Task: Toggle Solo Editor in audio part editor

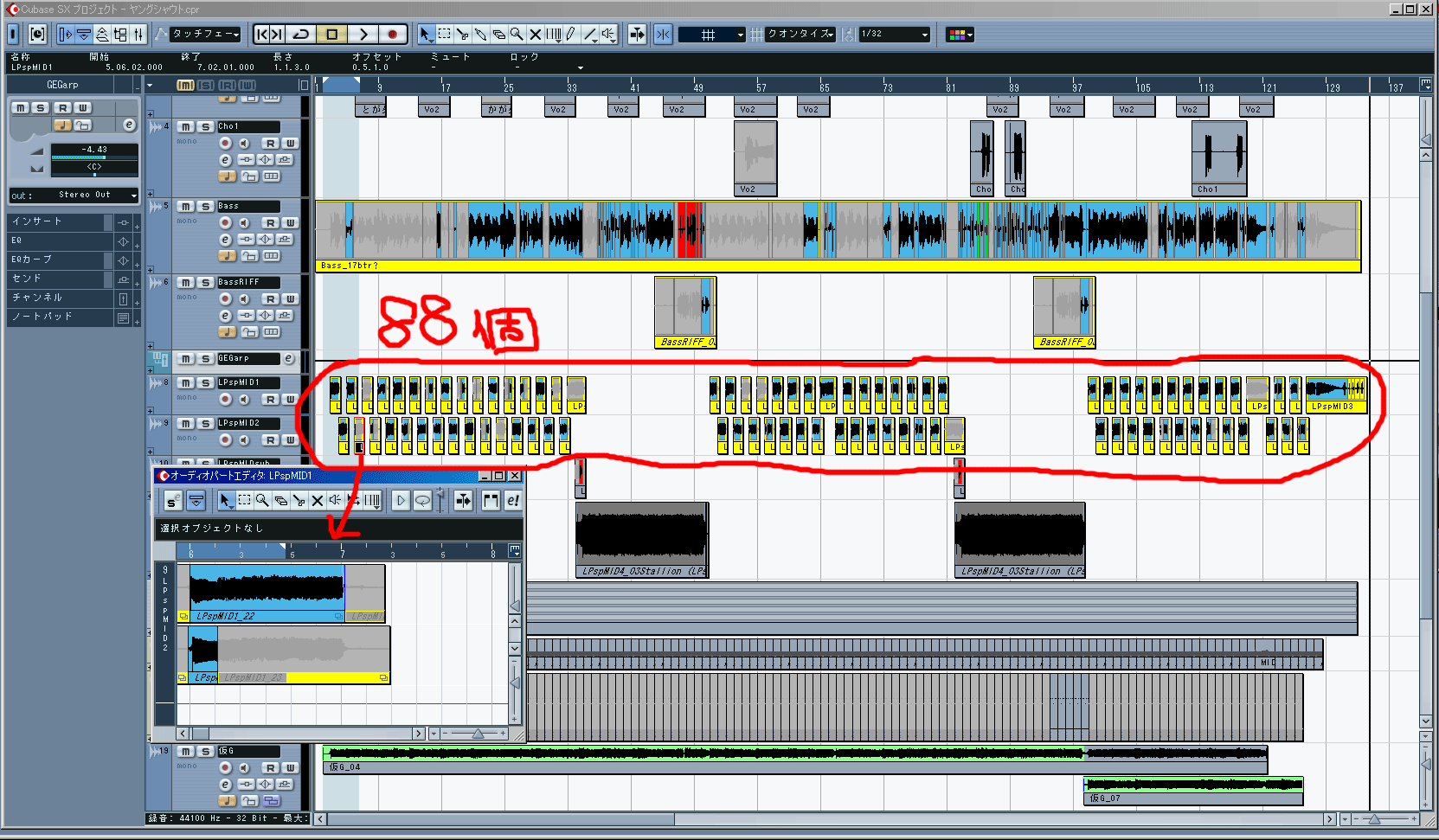Action: point(172,501)
